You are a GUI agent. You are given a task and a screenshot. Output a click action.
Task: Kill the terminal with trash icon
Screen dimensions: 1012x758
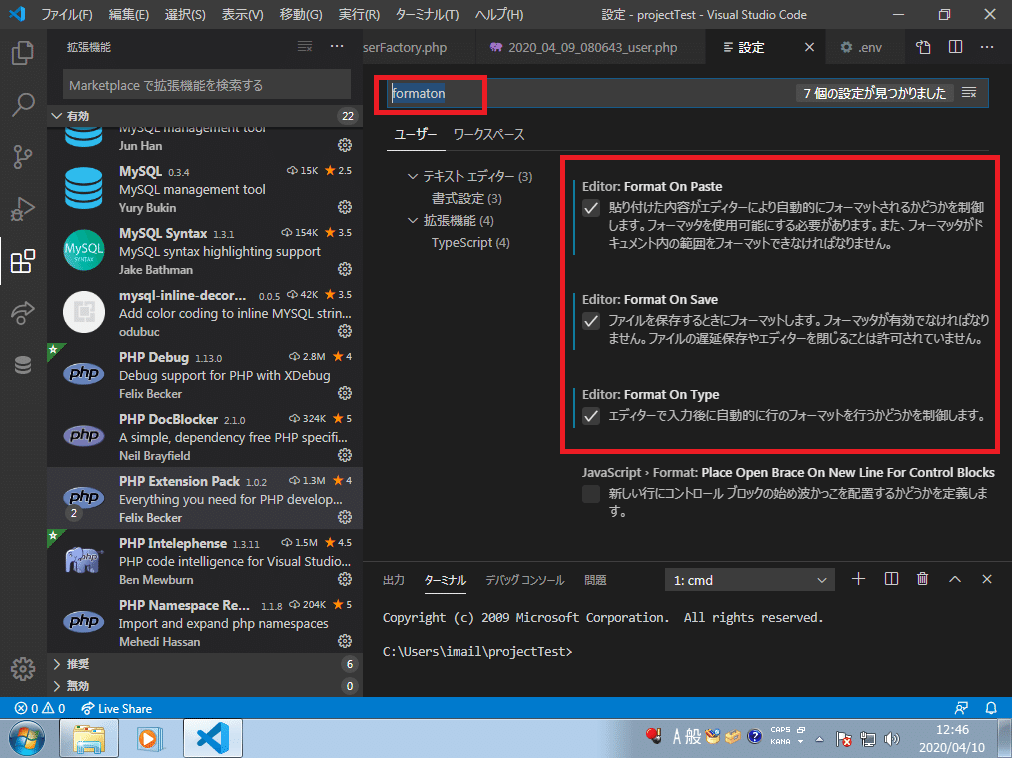pos(923,579)
